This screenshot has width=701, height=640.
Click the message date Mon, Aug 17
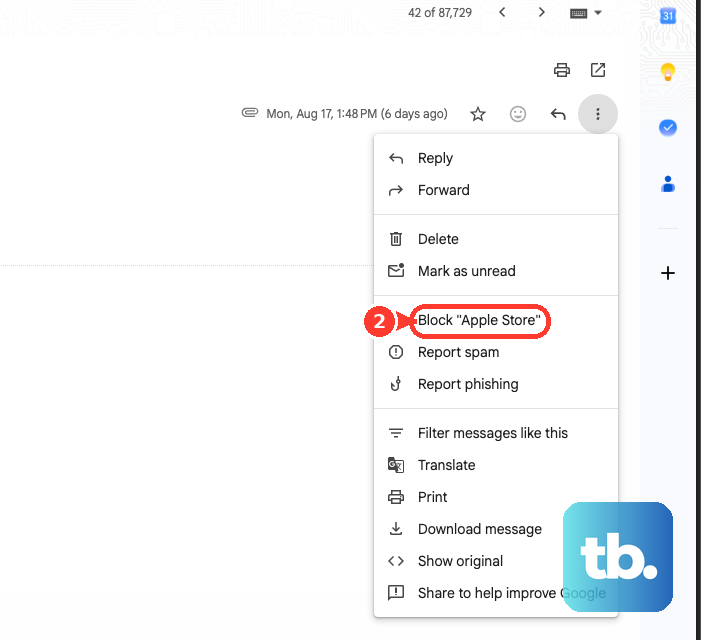click(357, 114)
